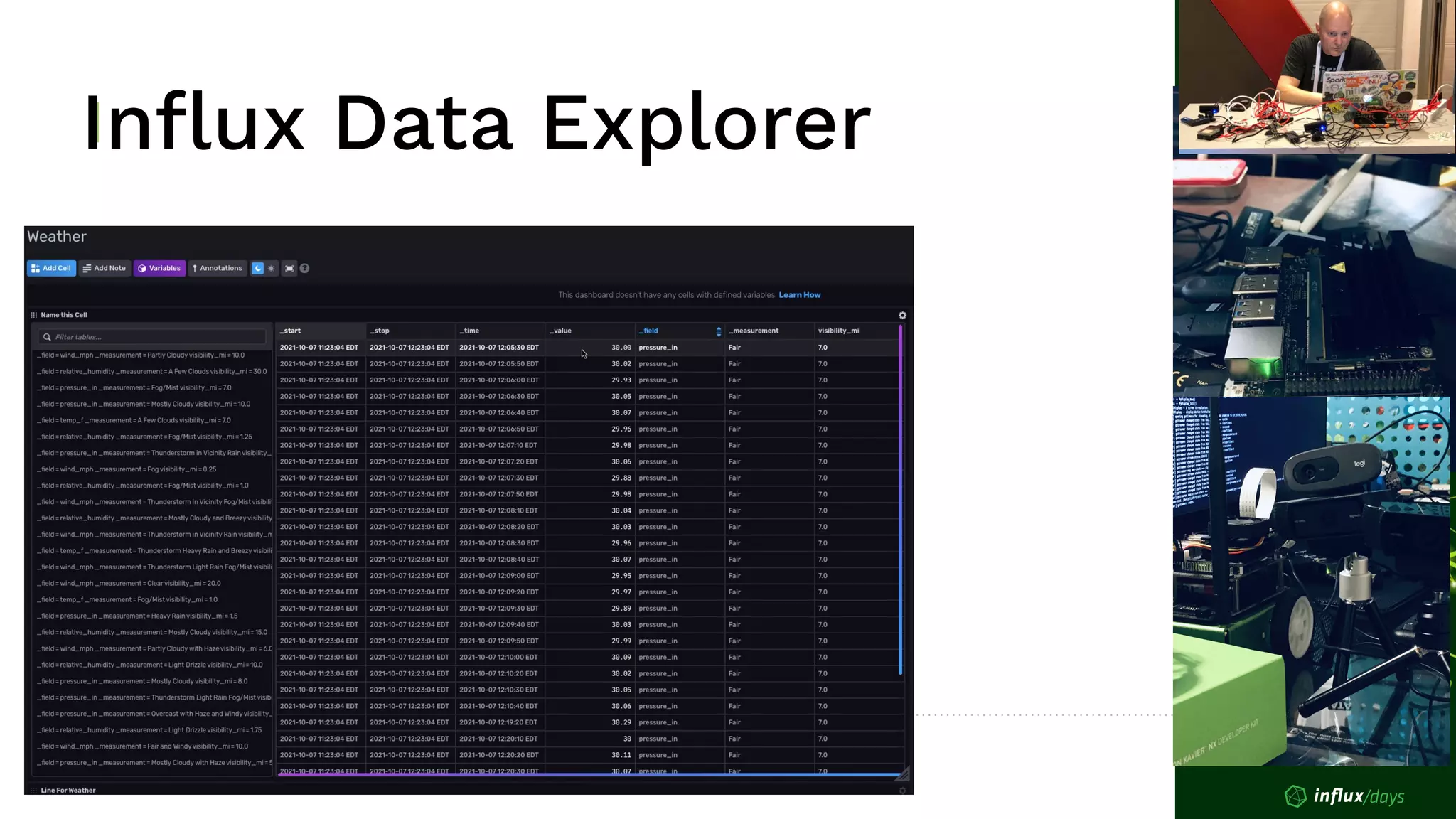Click the Name this Cell title

64,315
